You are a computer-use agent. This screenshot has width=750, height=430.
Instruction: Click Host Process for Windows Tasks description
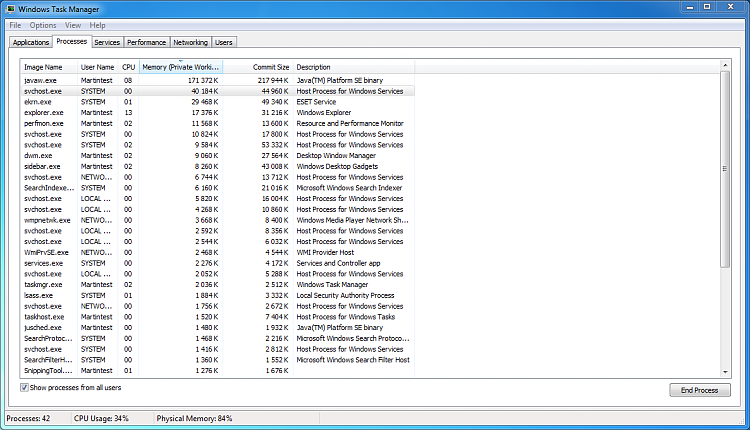346,317
